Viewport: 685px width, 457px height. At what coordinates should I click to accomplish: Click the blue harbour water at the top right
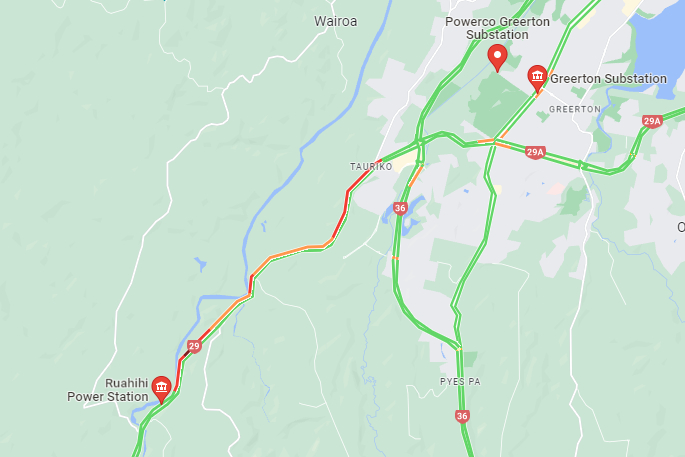tap(659, 44)
